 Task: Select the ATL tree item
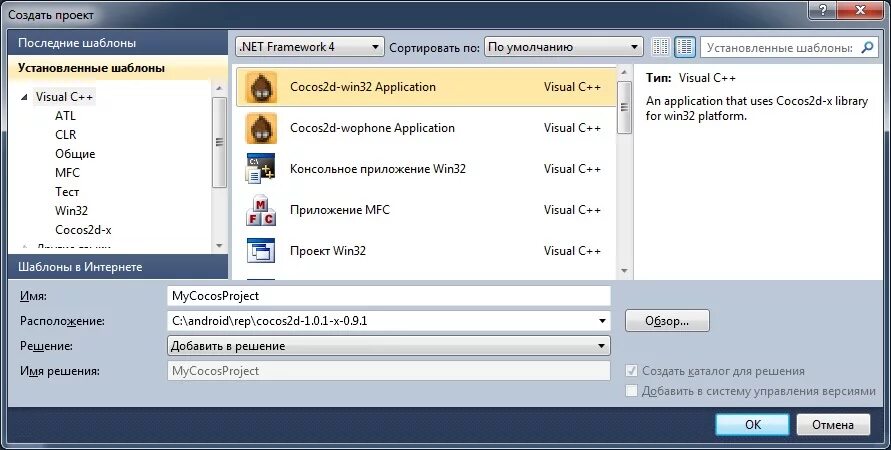(x=65, y=116)
